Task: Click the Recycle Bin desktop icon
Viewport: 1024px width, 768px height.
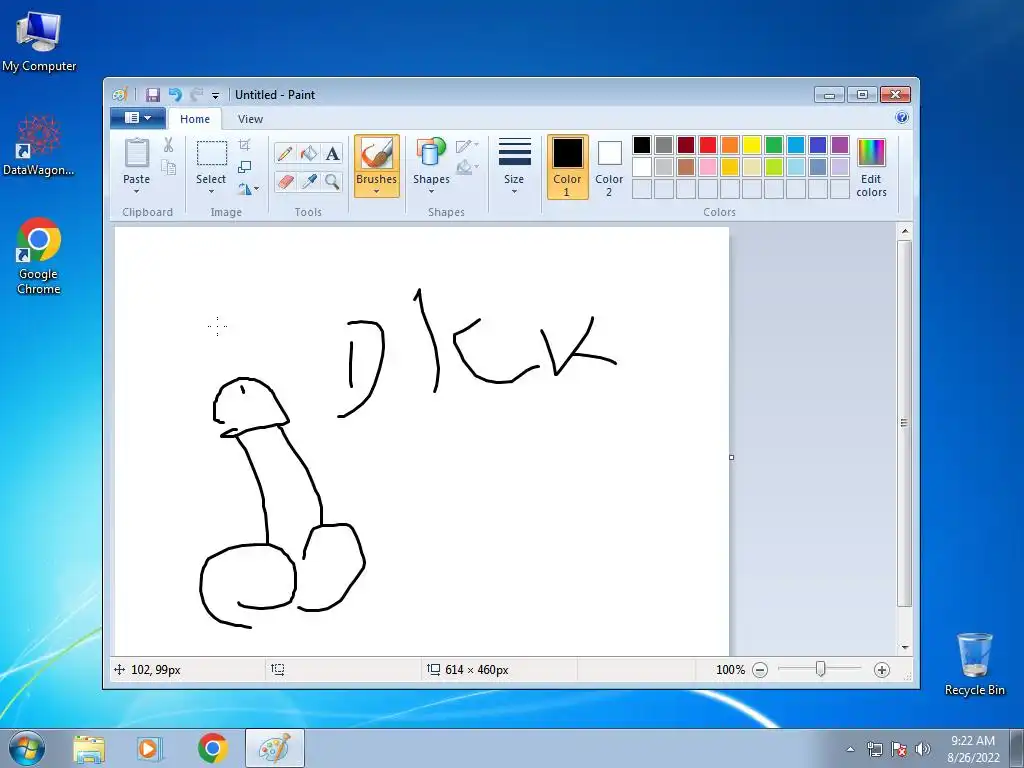Action: (x=974, y=664)
